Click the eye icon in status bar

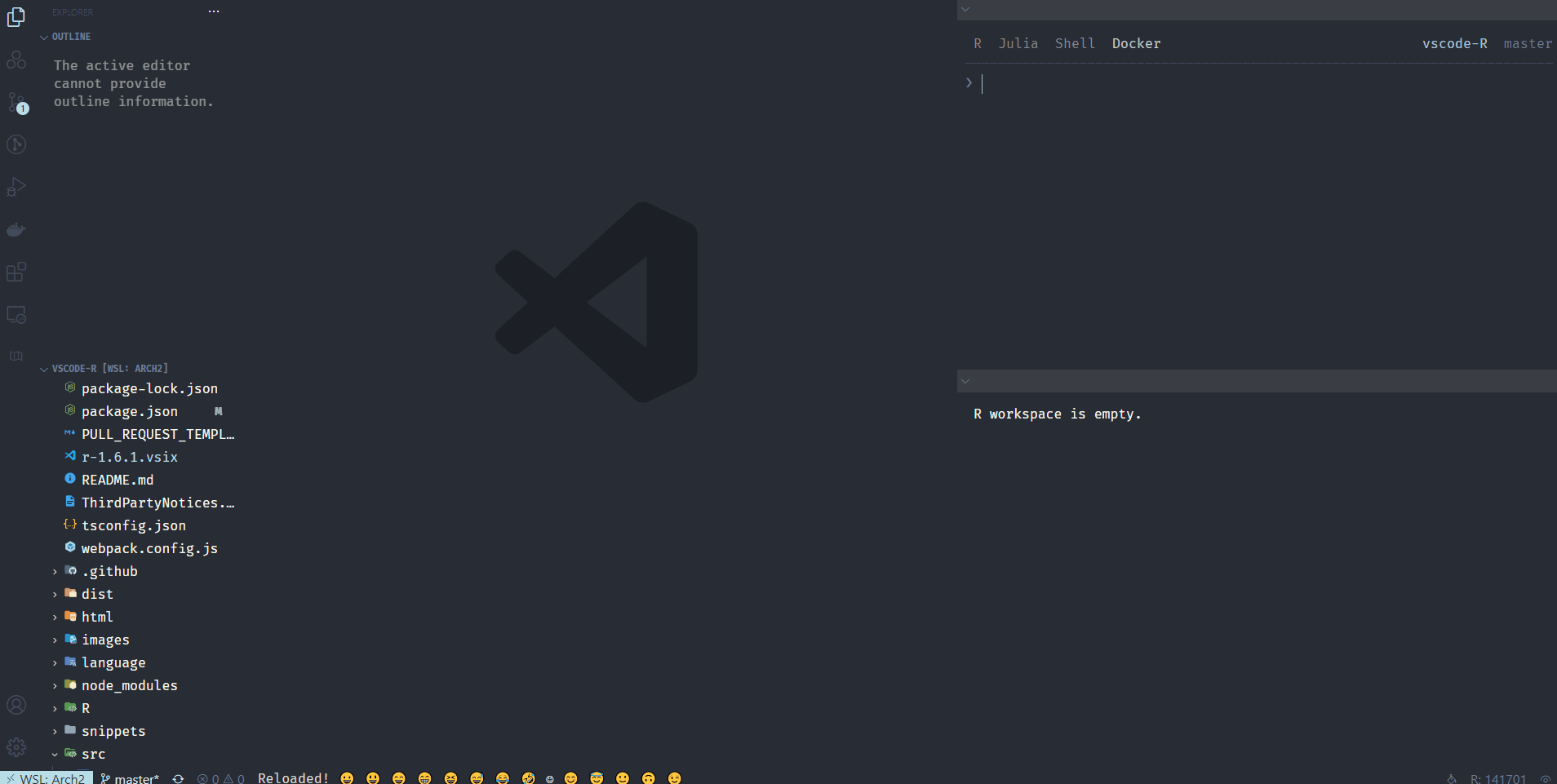click(x=1545, y=779)
